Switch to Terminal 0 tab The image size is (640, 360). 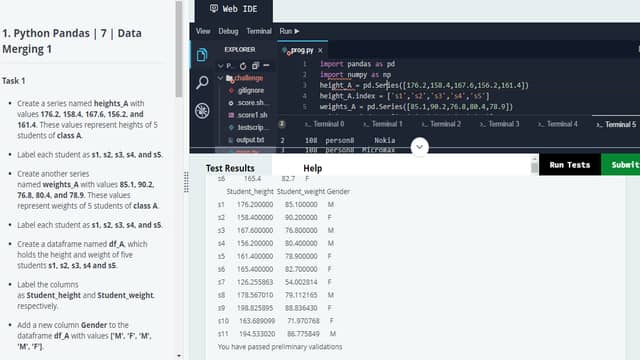pyautogui.click(x=324, y=124)
